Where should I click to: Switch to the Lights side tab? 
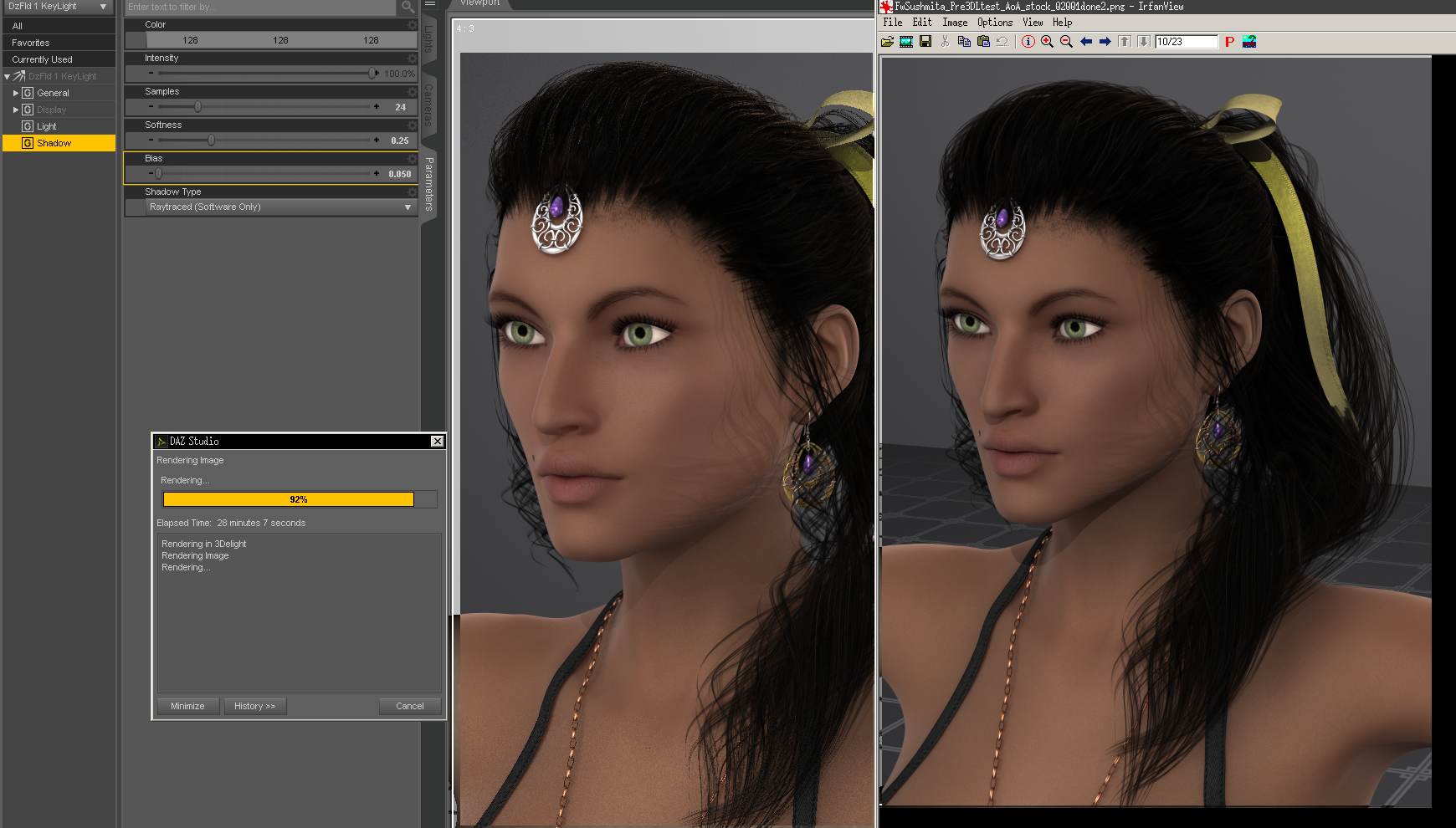pos(428,38)
